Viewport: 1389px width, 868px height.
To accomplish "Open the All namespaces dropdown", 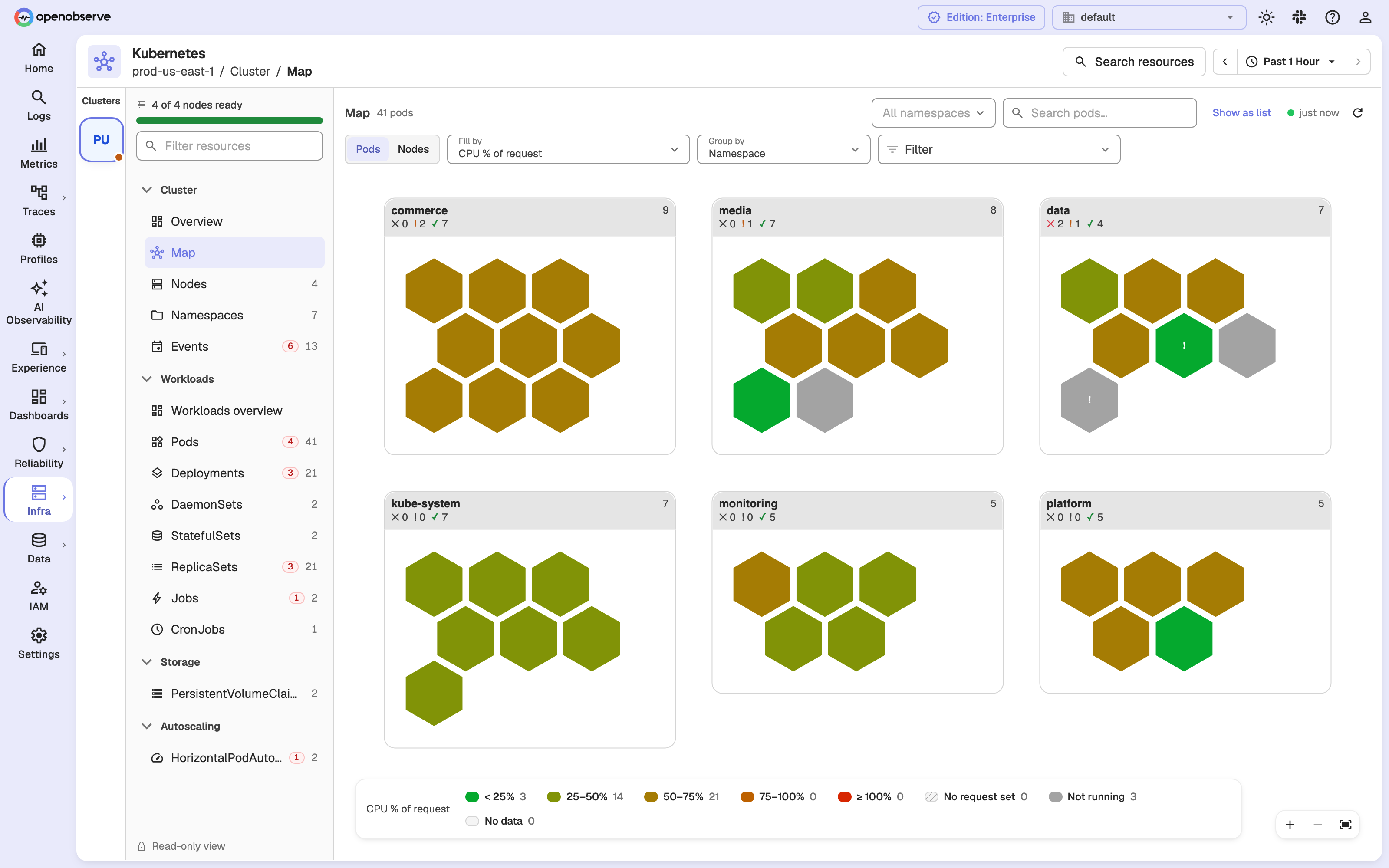I will (933, 113).
